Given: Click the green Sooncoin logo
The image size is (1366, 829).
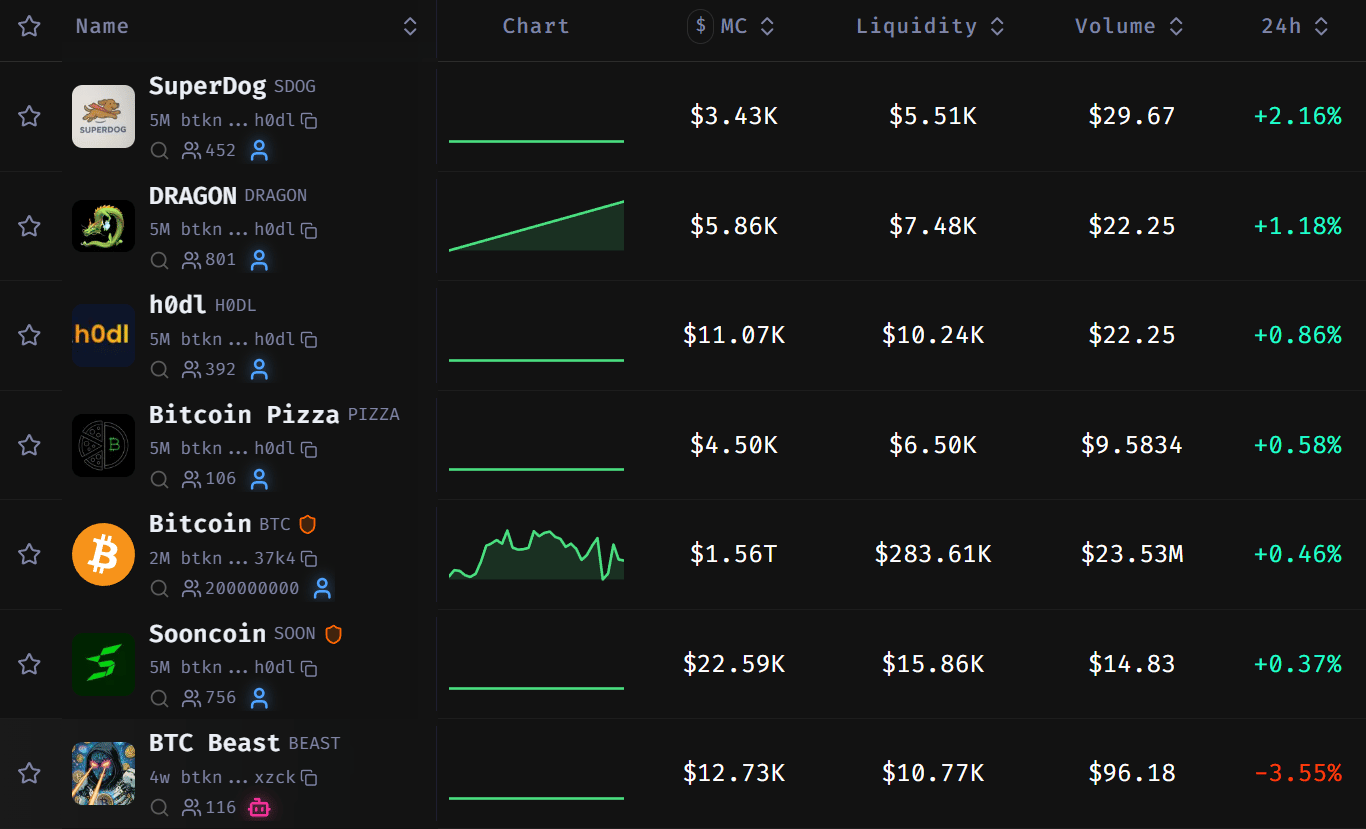Looking at the screenshot, I should (103, 664).
